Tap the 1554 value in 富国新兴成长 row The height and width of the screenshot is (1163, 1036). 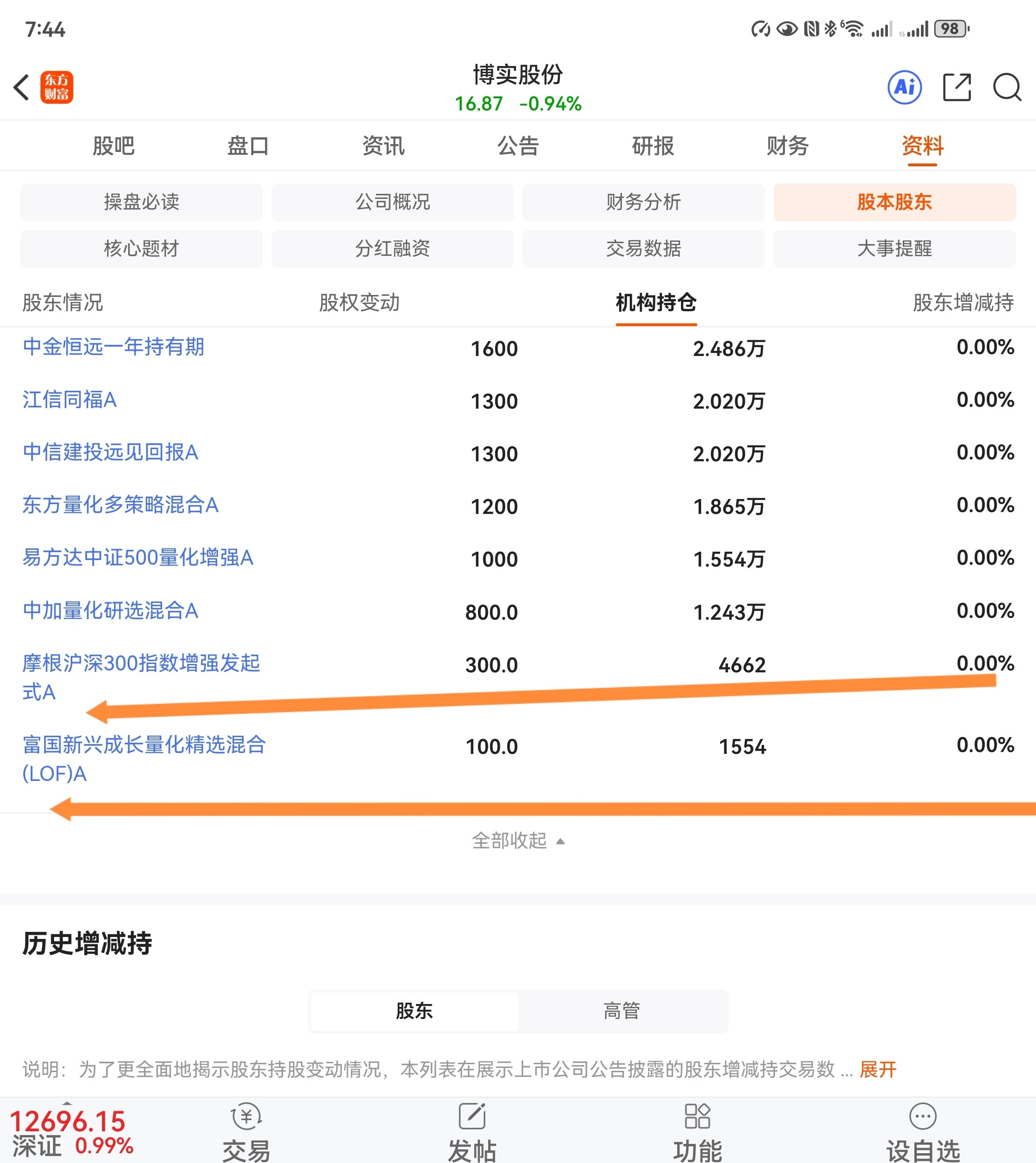point(742,746)
